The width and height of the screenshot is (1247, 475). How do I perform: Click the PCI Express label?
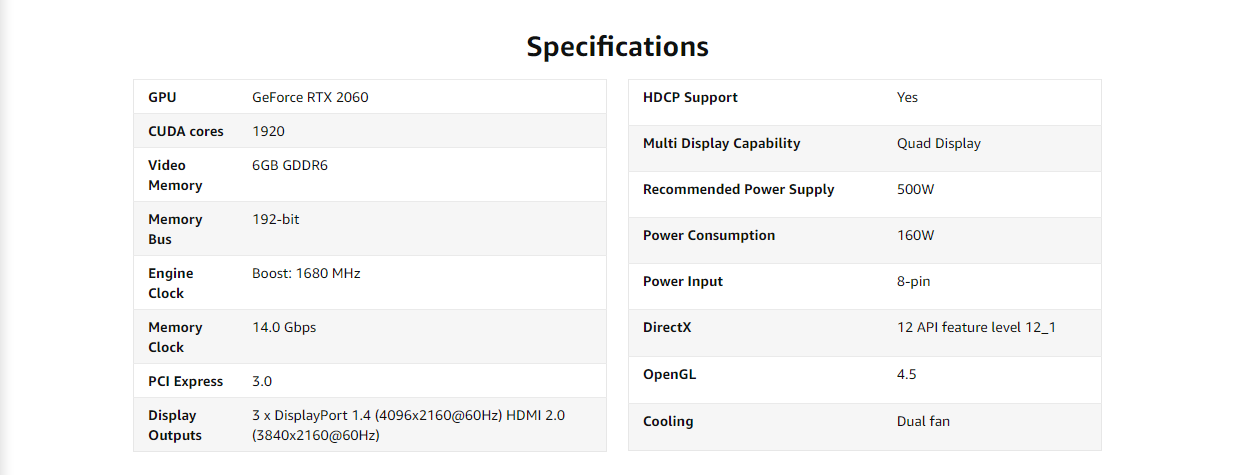click(186, 381)
